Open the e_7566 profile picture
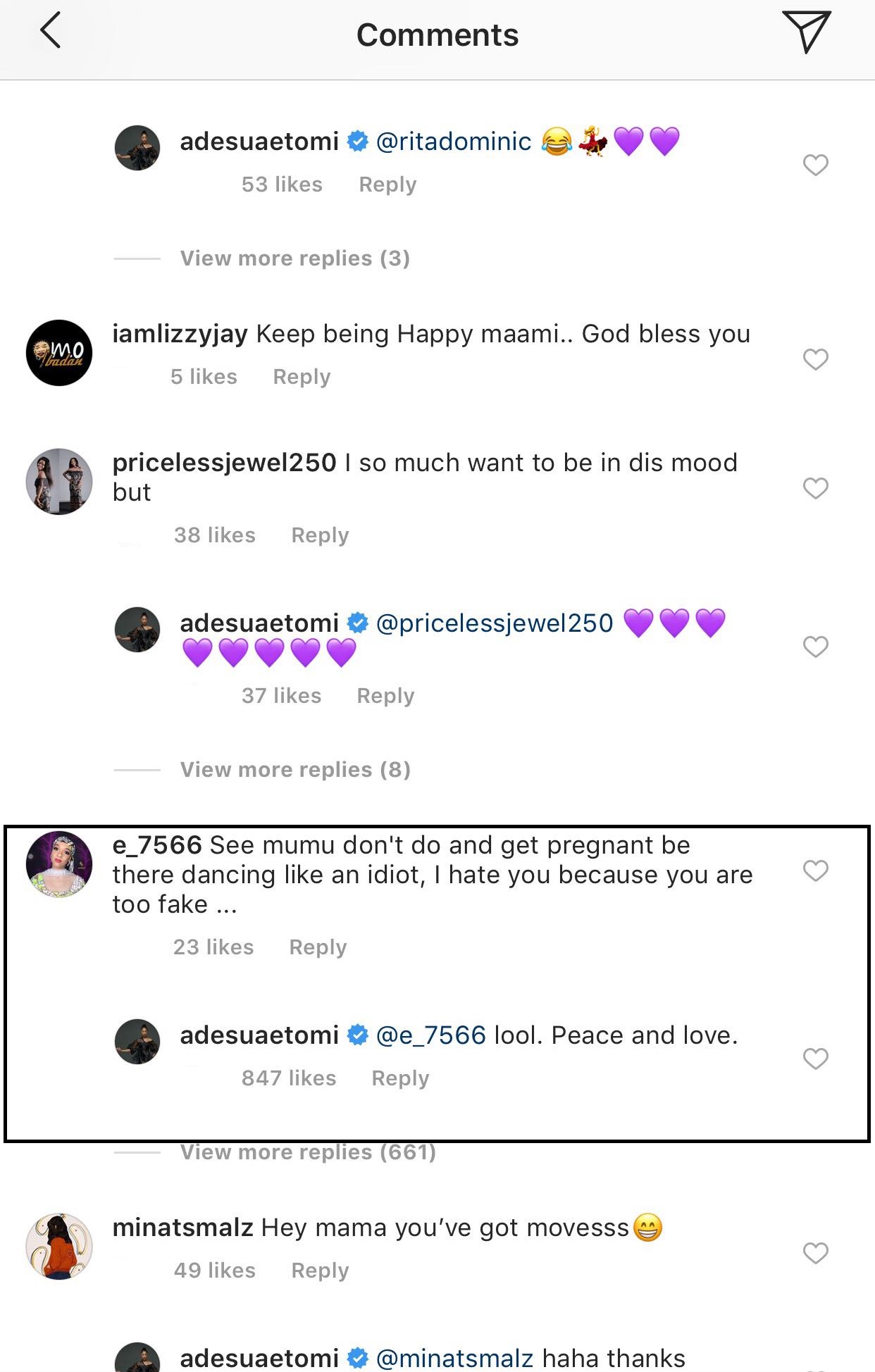 pos(59,864)
